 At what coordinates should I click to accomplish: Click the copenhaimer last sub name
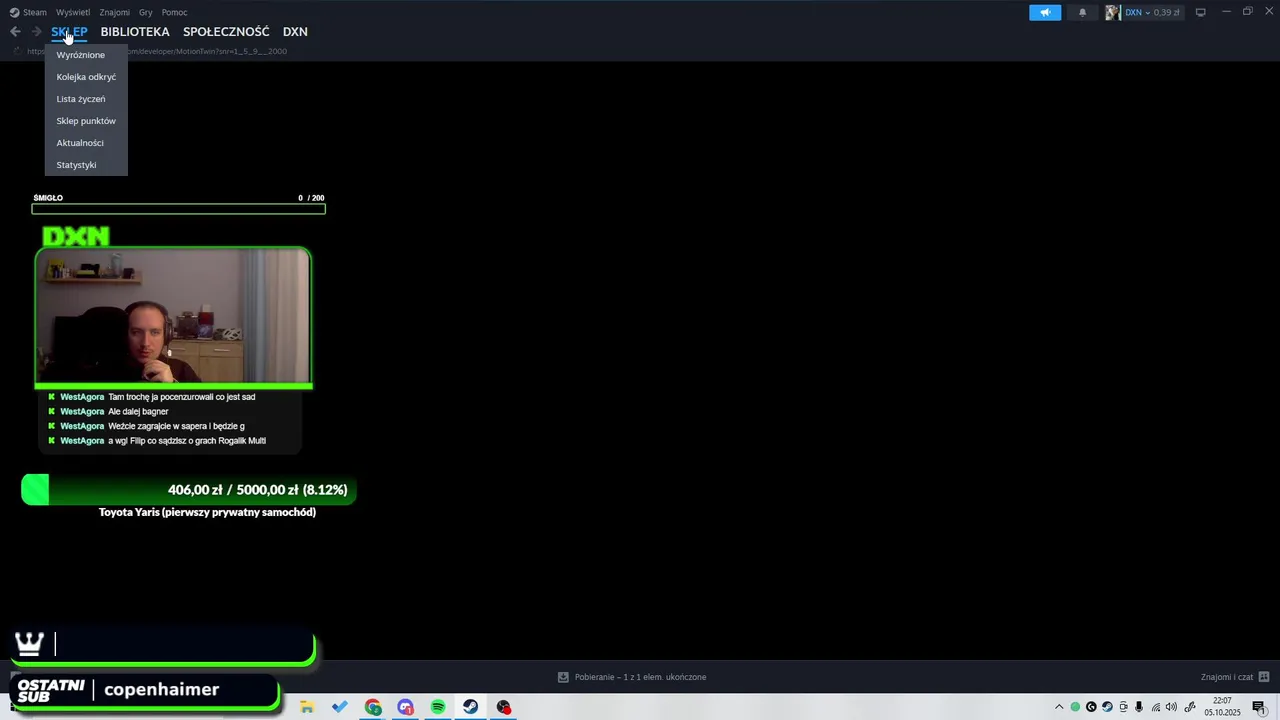[161, 690]
